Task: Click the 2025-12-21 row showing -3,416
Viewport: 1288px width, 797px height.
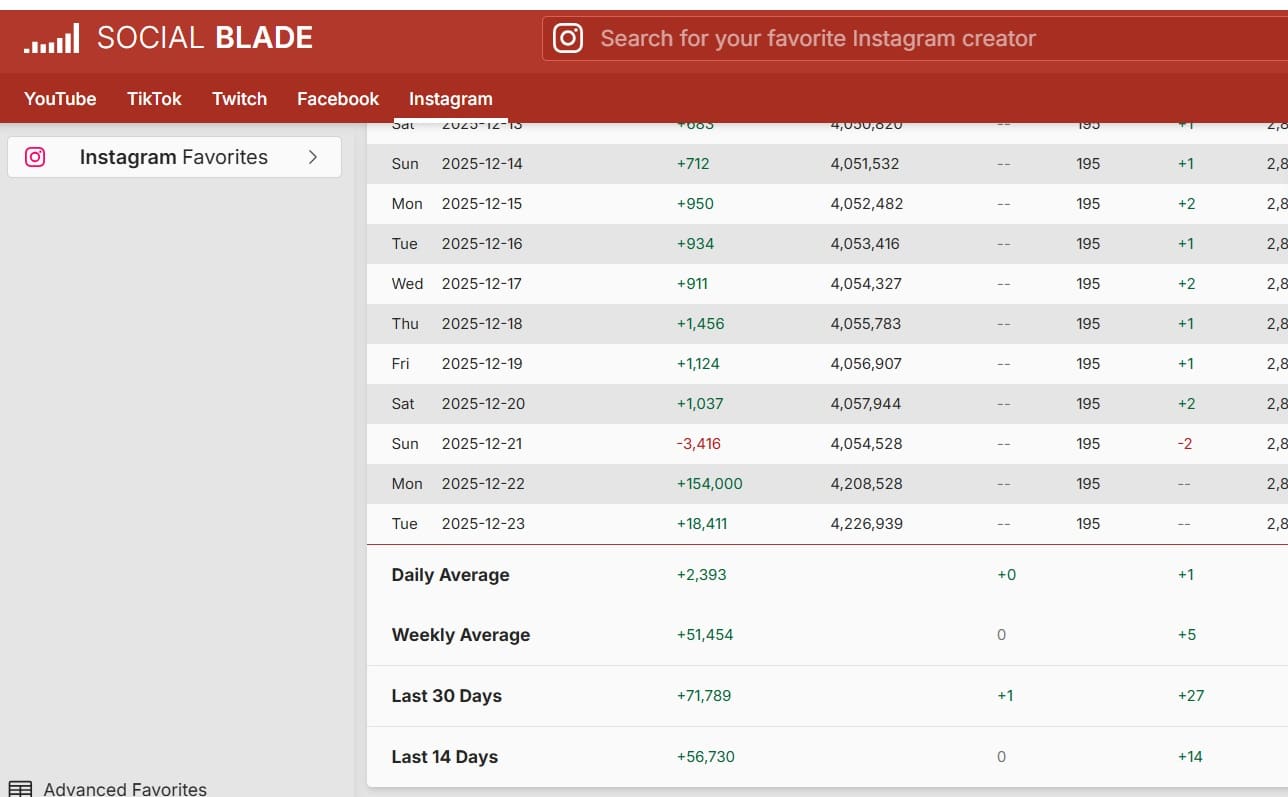Action: [698, 444]
